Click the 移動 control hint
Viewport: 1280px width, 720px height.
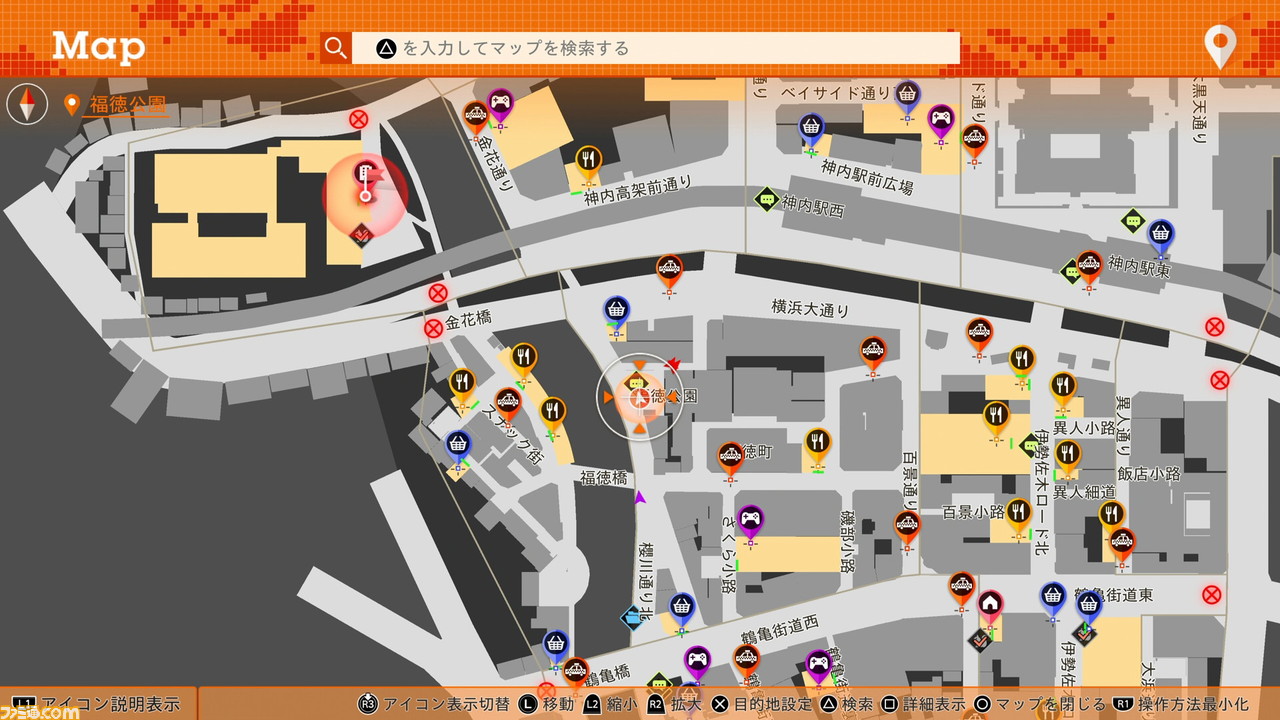click(x=545, y=704)
